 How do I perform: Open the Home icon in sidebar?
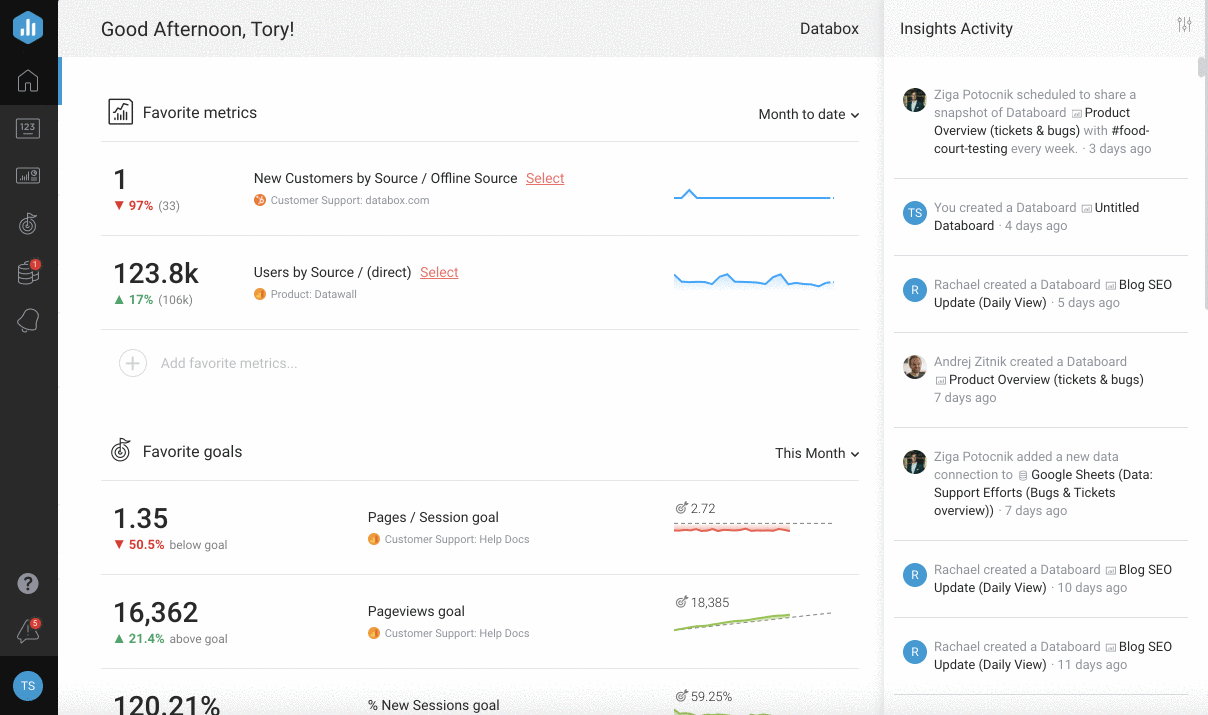(28, 81)
